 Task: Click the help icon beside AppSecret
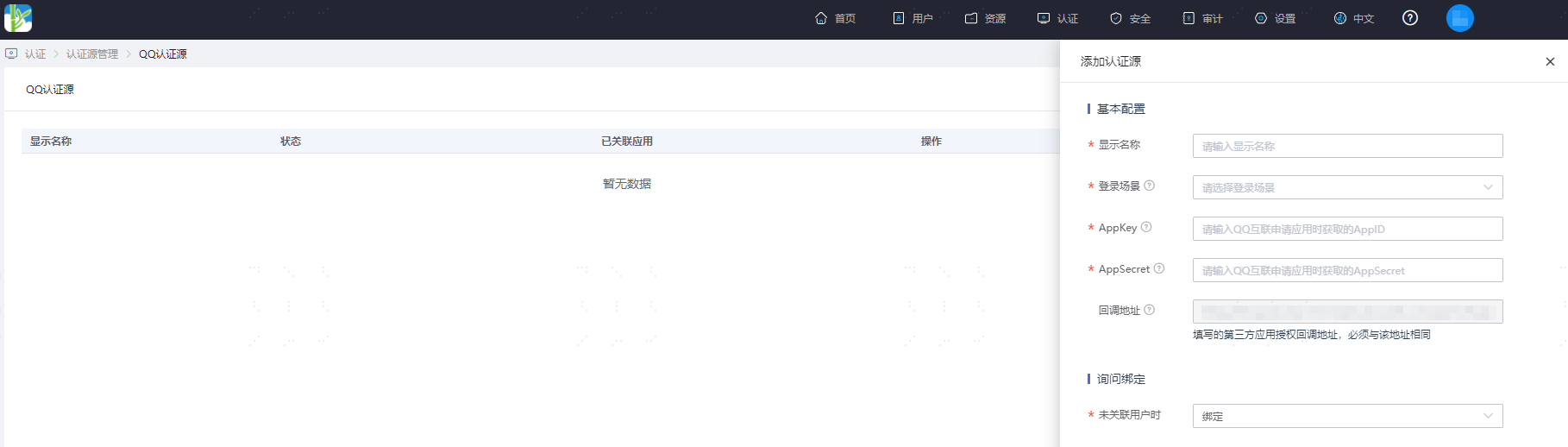1159,268
